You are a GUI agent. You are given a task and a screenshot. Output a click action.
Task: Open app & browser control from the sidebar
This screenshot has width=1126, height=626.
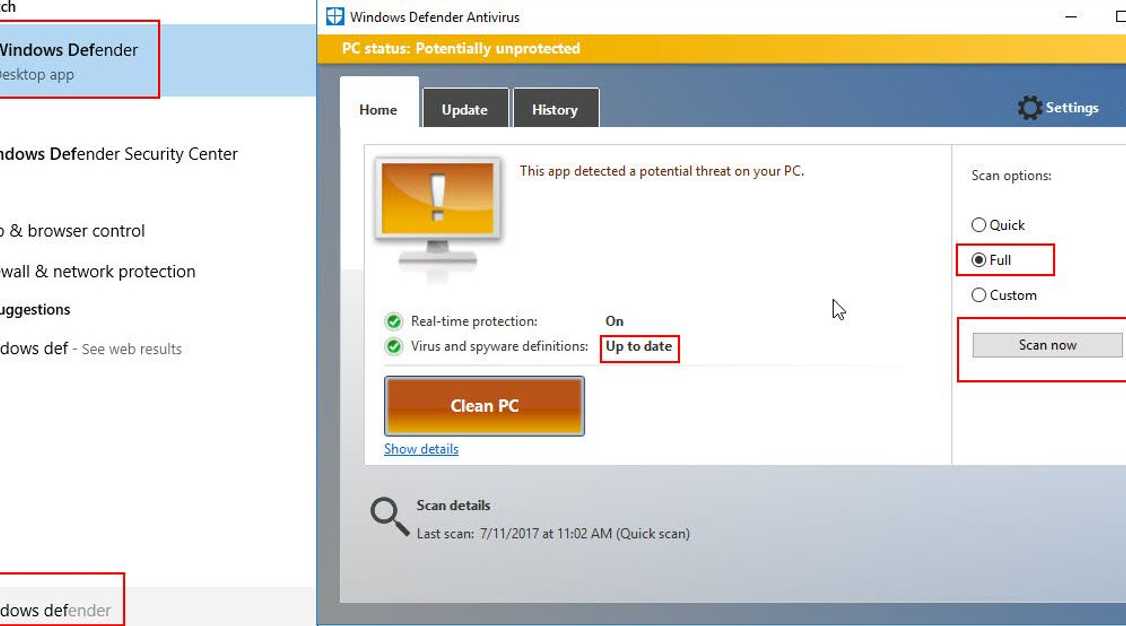point(73,230)
